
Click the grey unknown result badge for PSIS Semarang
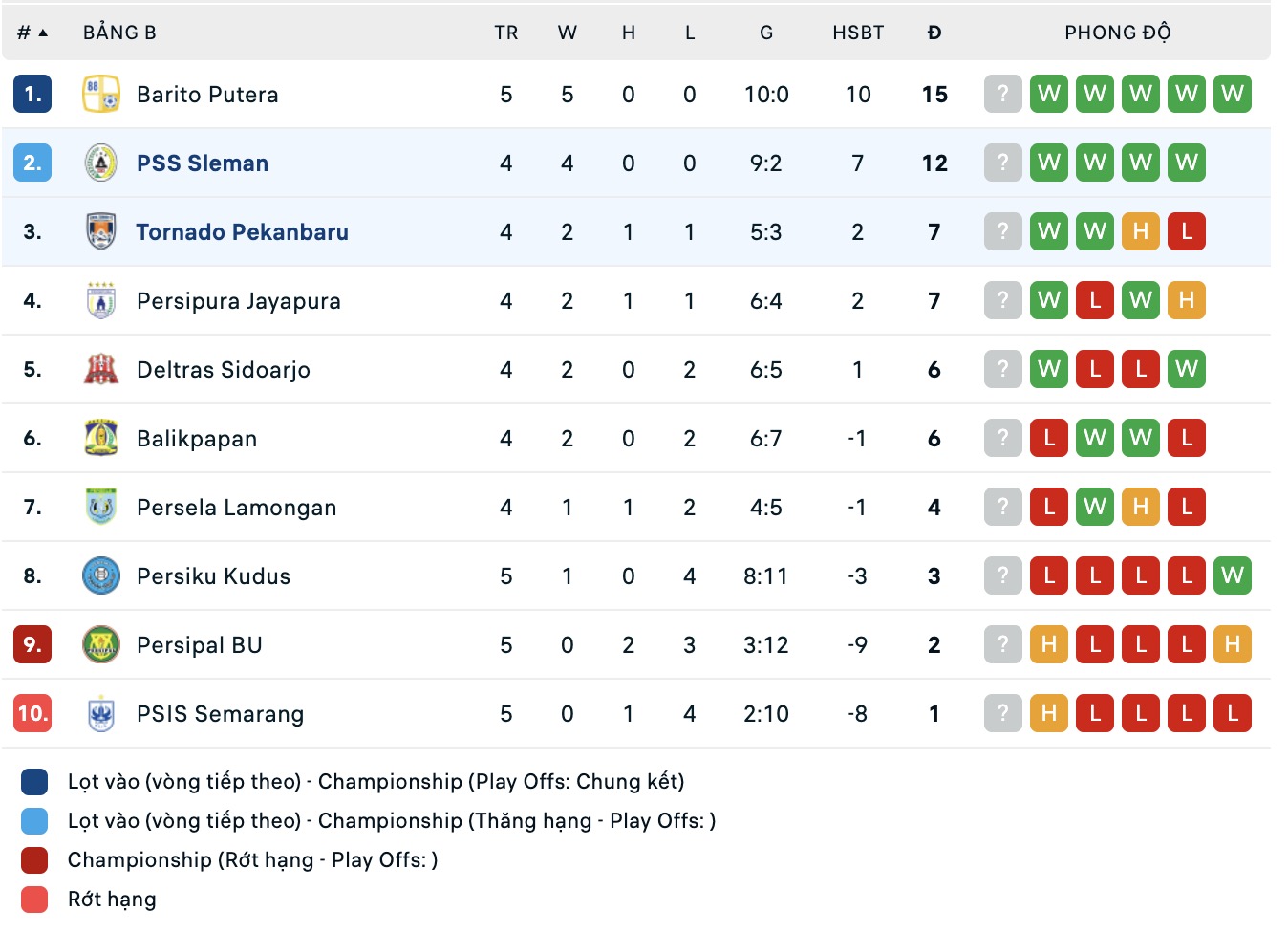(x=1002, y=713)
